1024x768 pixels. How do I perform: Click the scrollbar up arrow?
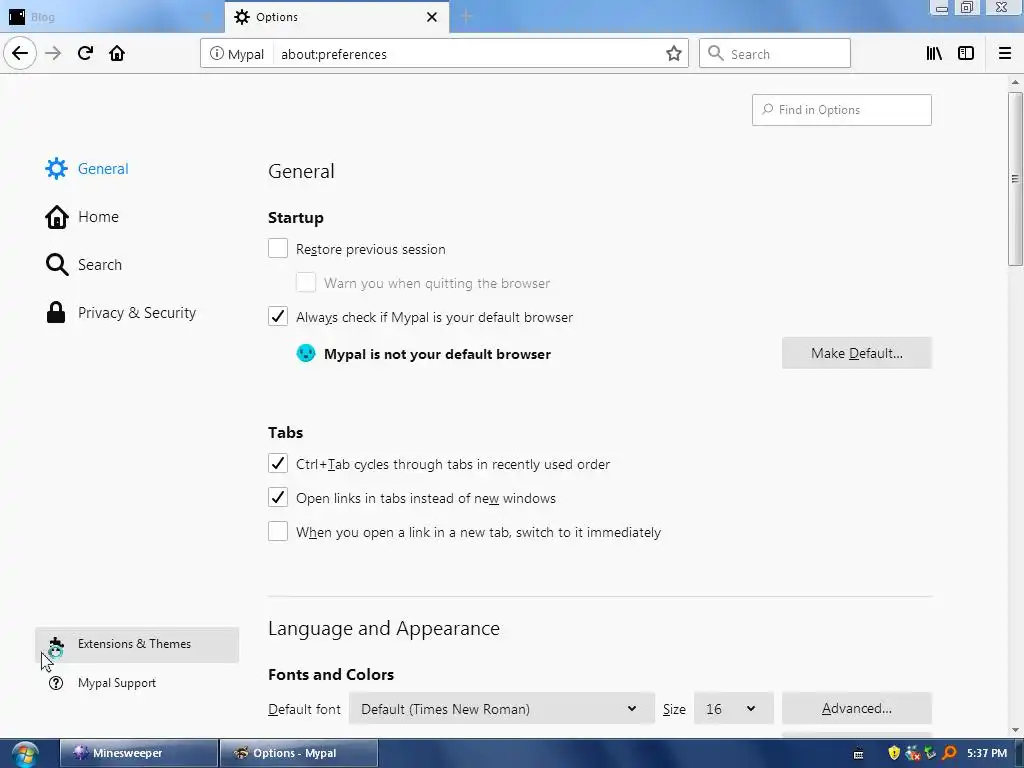tap(1015, 82)
